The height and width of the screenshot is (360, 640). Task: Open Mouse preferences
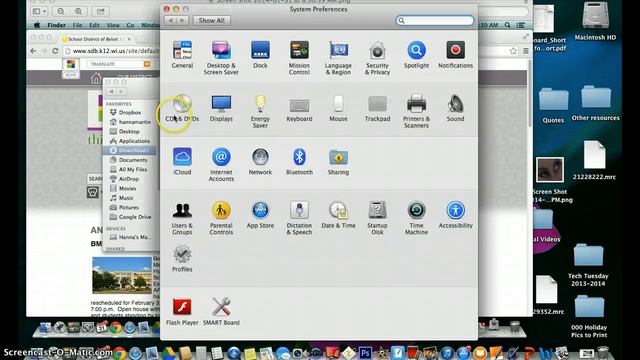[338, 108]
